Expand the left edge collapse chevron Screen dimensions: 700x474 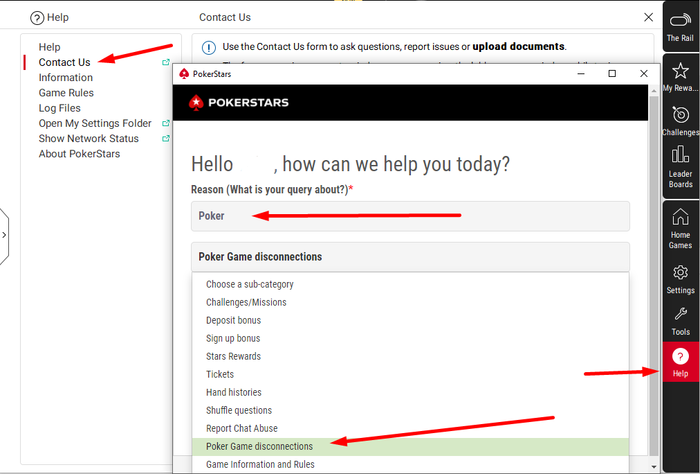pyautogui.click(x=4, y=235)
